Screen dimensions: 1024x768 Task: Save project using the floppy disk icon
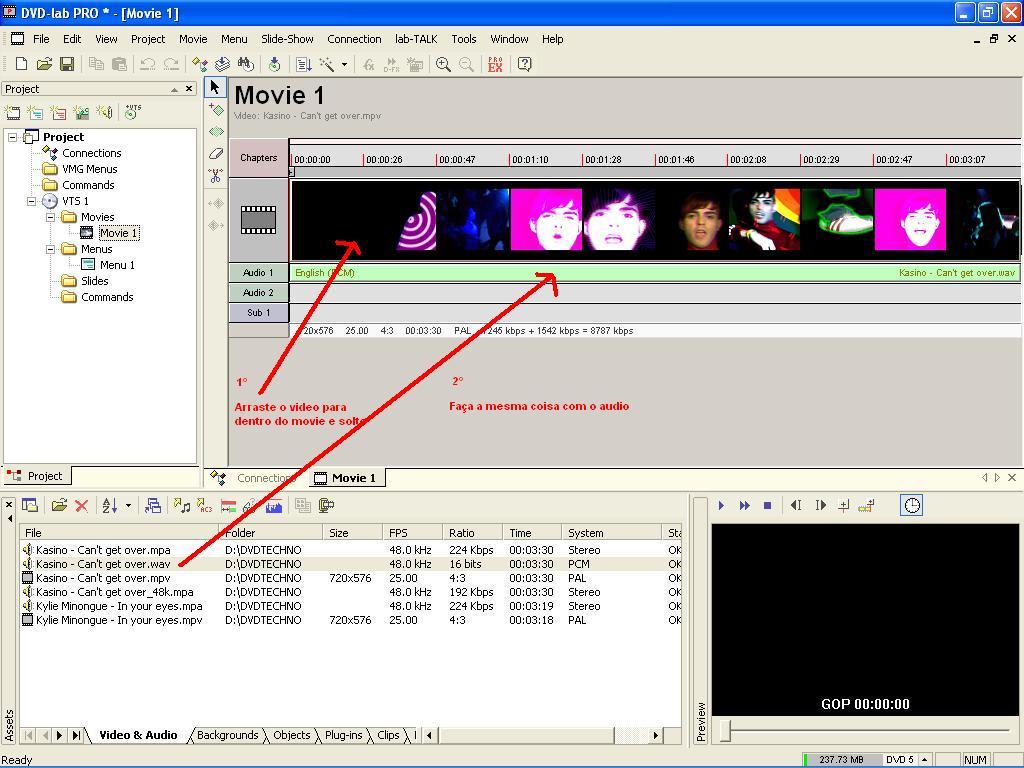[67, 64]
